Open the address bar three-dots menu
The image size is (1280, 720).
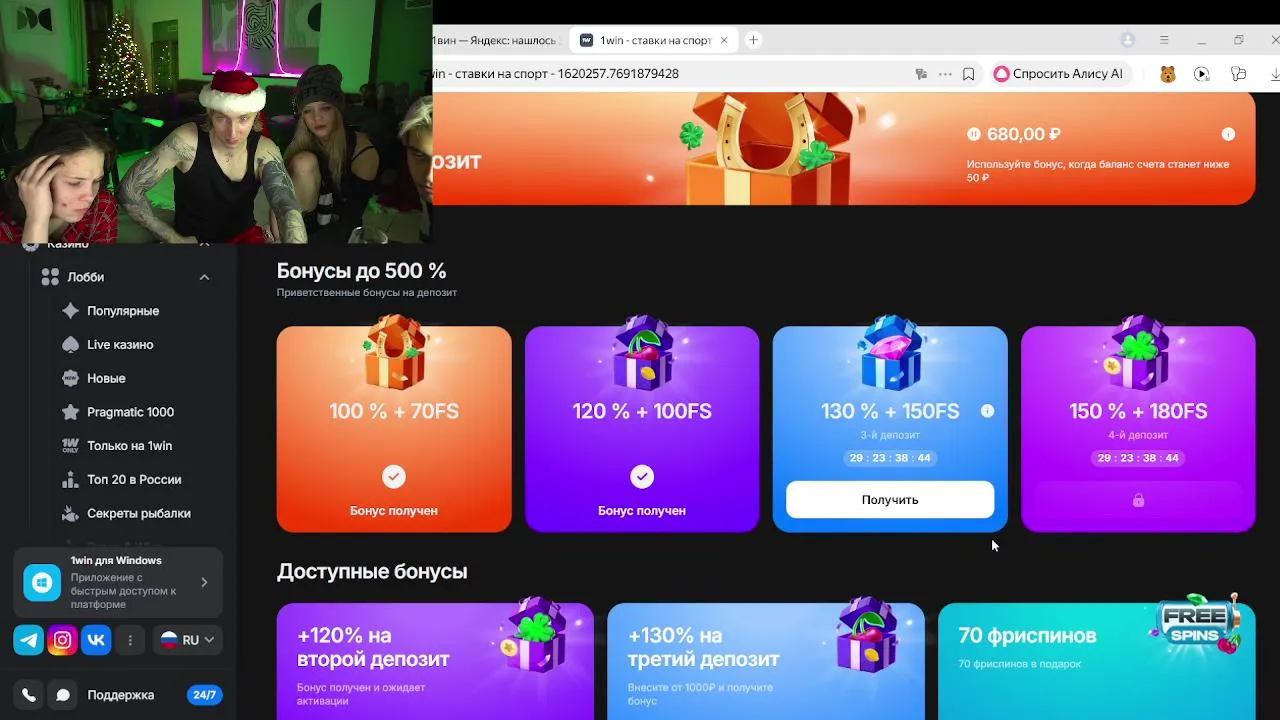click(945, 74)
